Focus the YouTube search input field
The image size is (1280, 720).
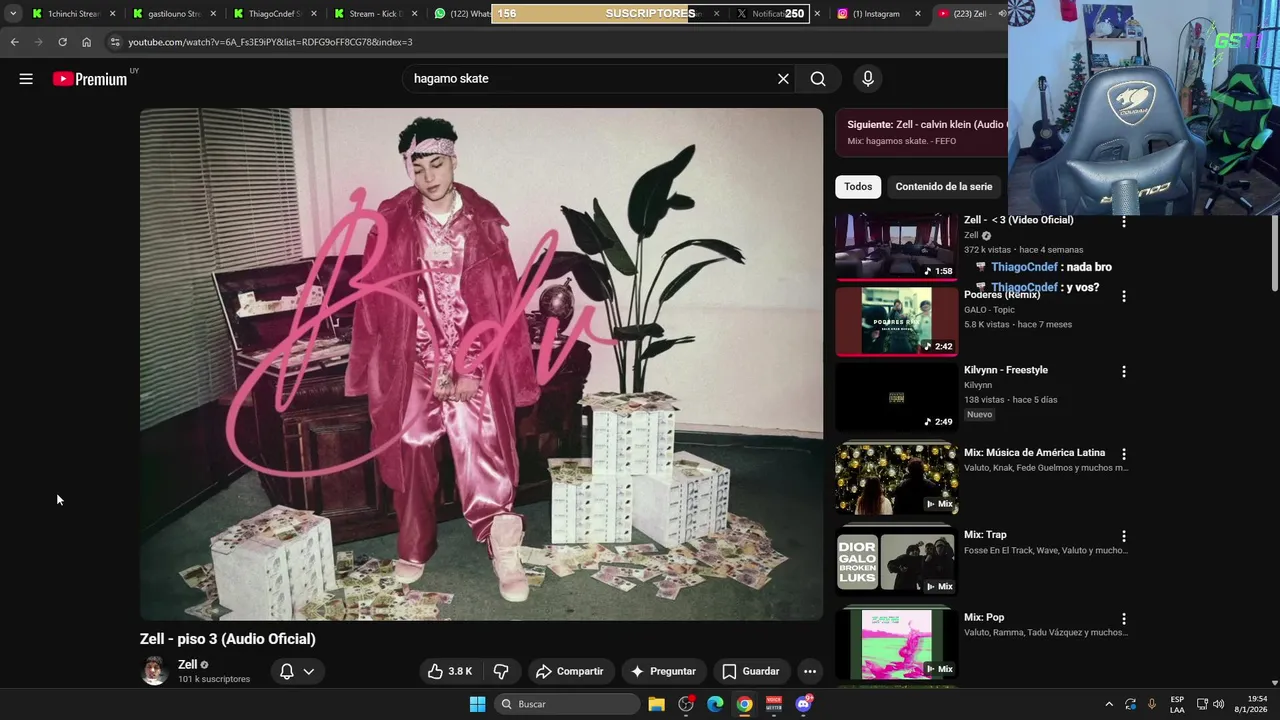coord(590,79)
